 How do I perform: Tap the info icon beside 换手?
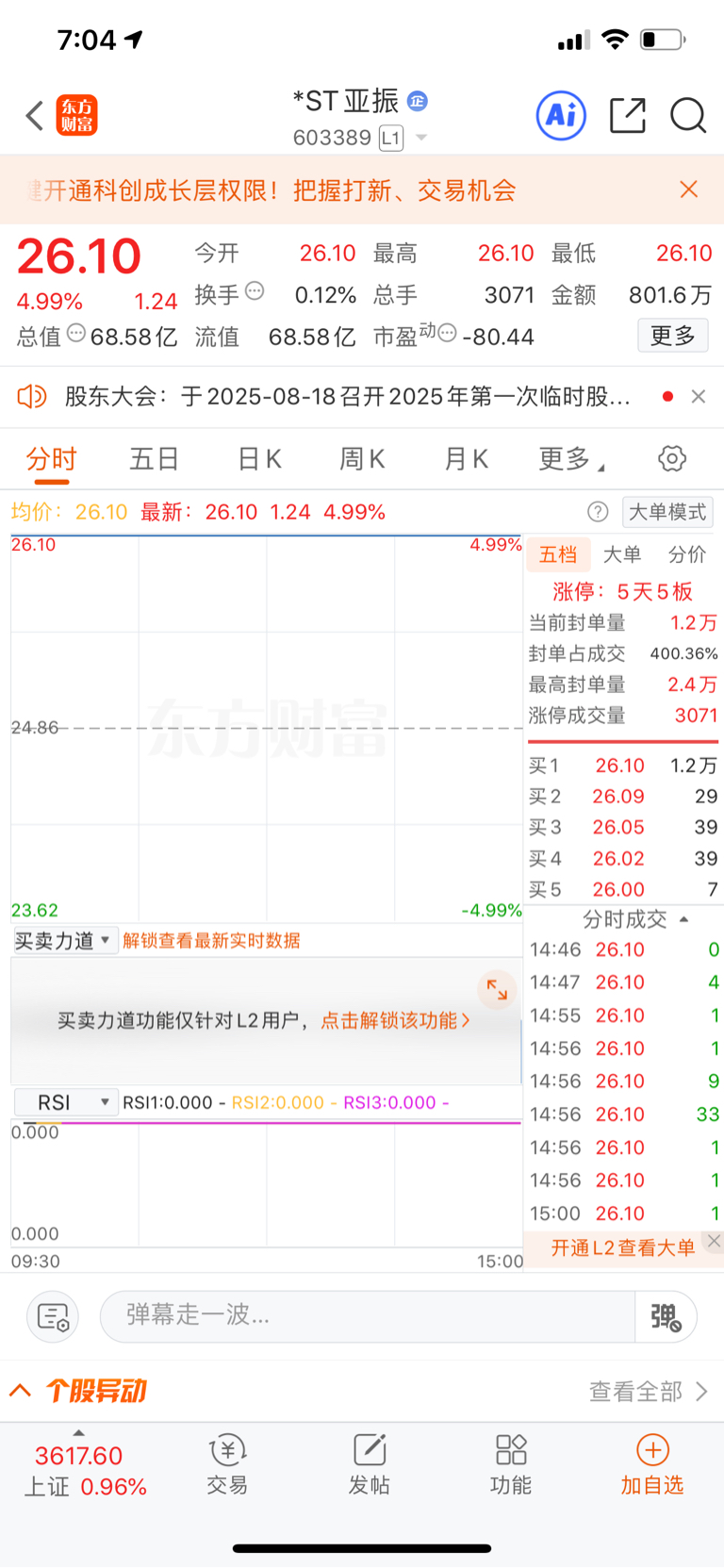point(255,291)
